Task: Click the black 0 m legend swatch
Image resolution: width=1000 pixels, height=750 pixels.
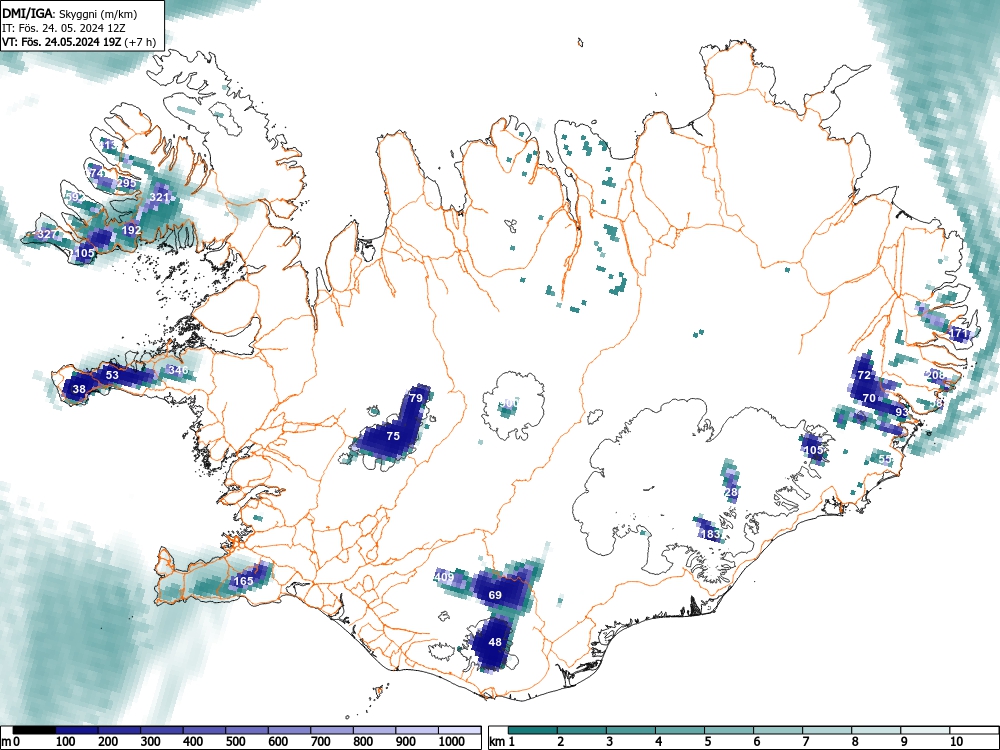Action: tap(34, 730)
